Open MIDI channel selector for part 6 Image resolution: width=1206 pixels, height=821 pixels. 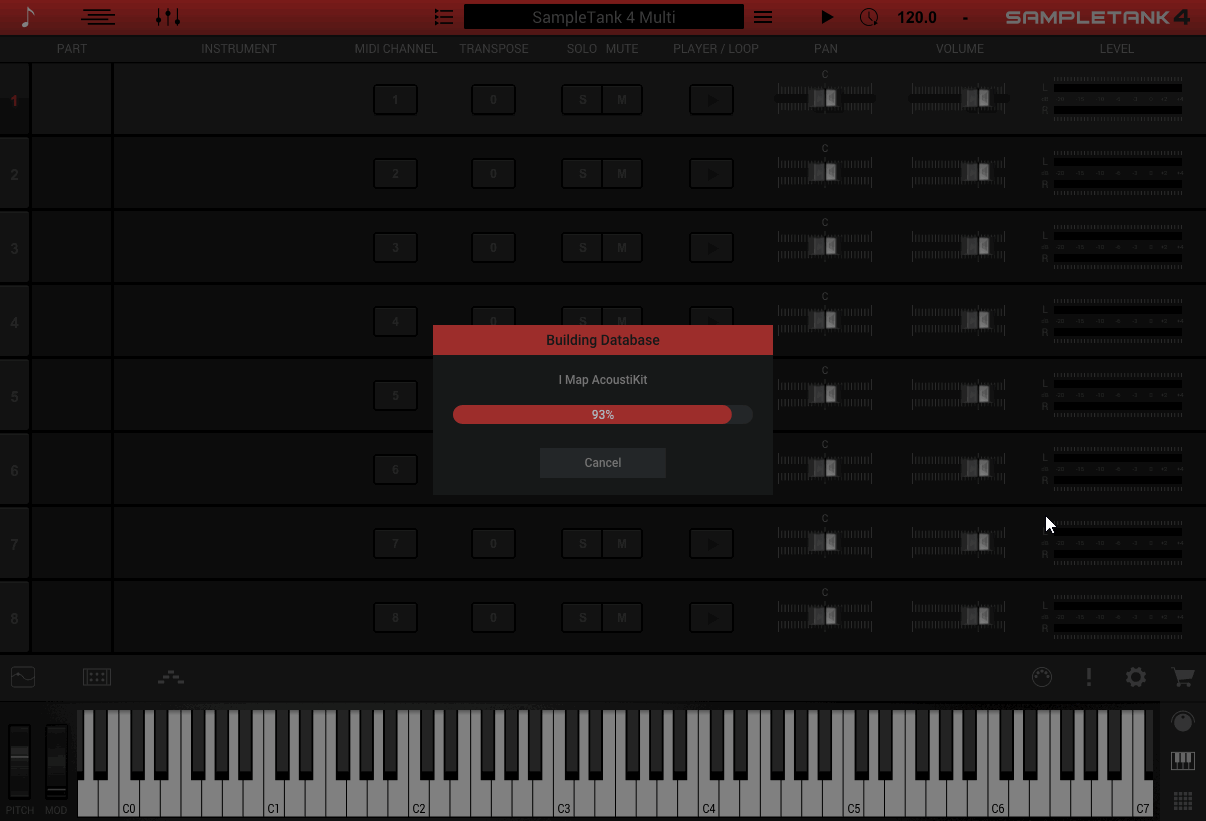395,470
